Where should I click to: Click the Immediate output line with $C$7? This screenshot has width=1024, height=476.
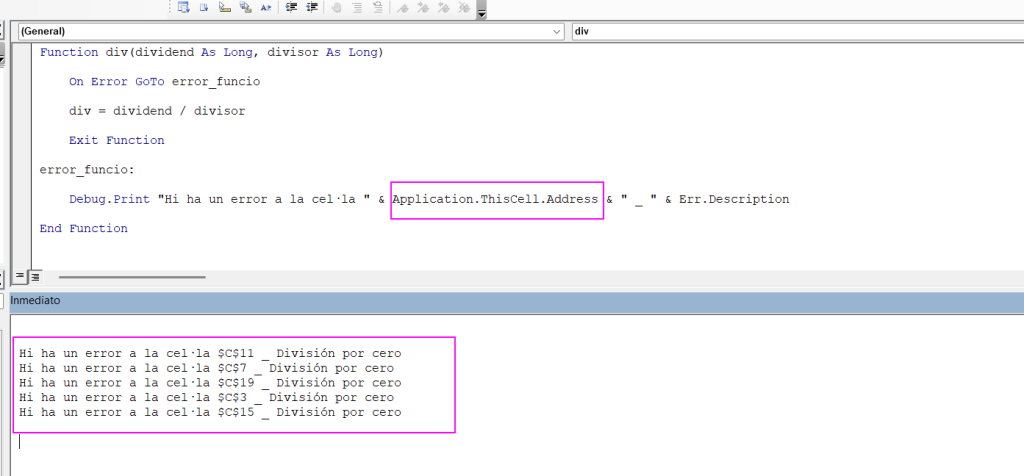tap(206, 368)
